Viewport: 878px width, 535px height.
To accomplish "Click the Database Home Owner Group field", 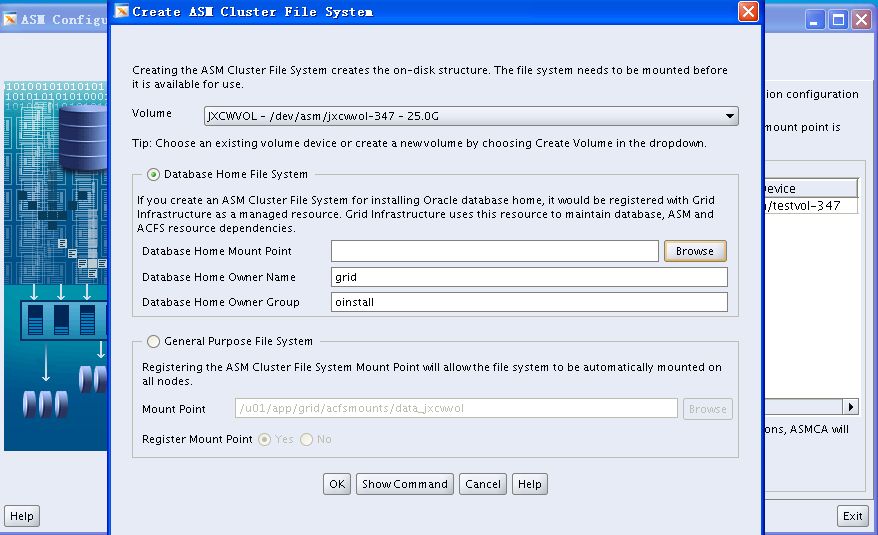I will pos(529,302).
